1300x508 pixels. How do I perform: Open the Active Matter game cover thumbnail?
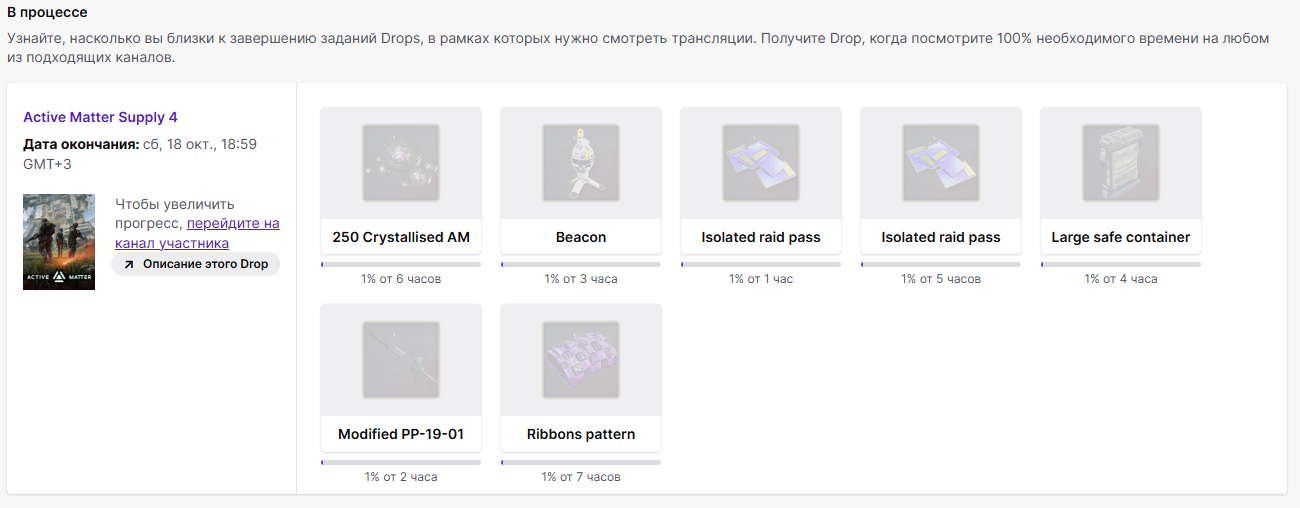pyautogui.click(x=59, y=242)
